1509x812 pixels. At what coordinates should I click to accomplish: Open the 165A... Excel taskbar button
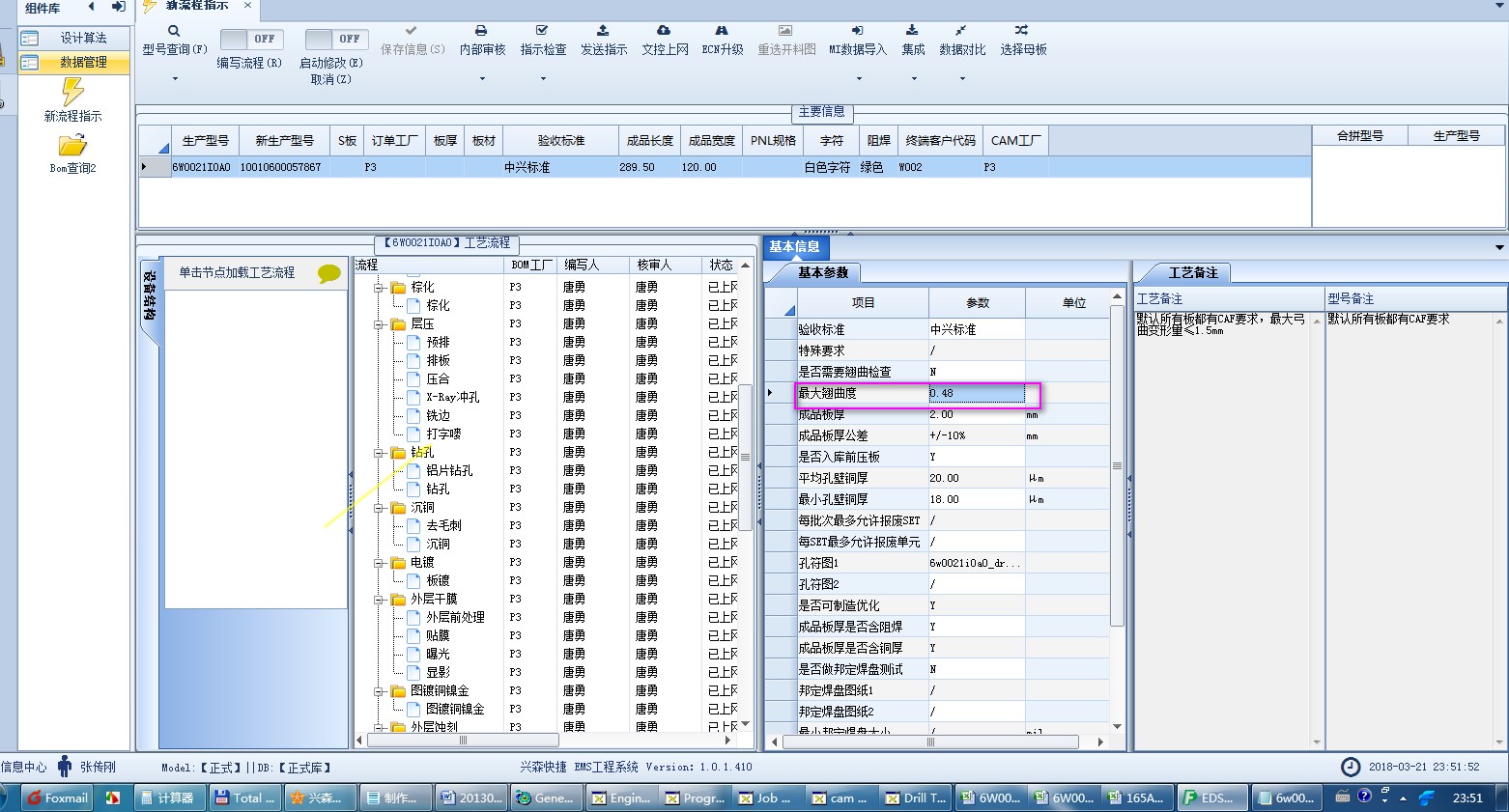pyautogui.click(x=1136, y=798)
